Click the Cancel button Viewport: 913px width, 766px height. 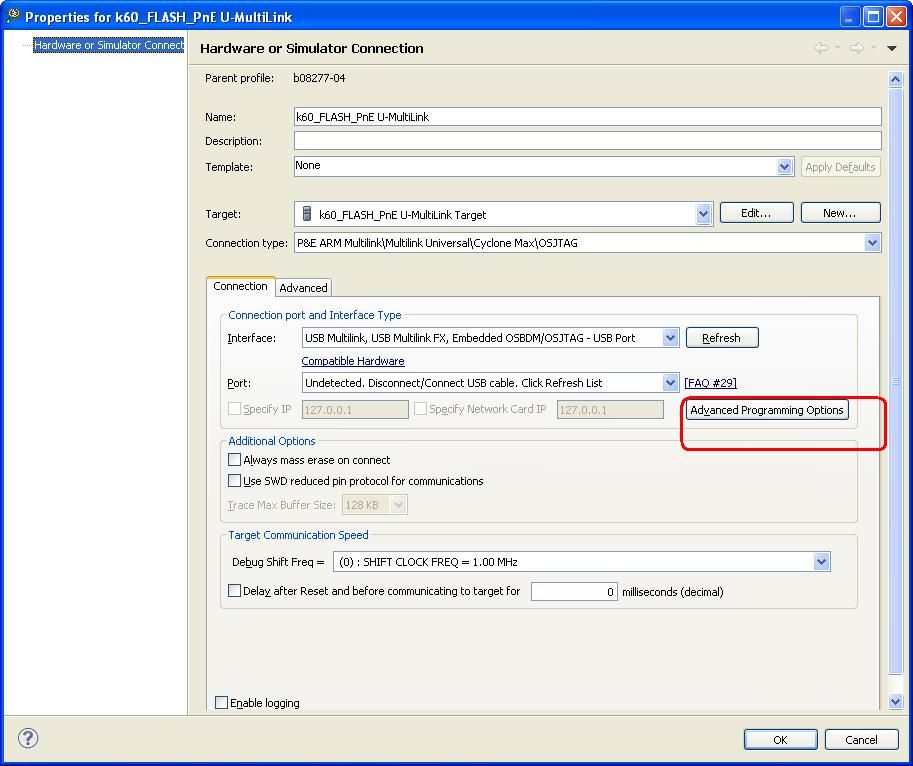tap(861, 739)
